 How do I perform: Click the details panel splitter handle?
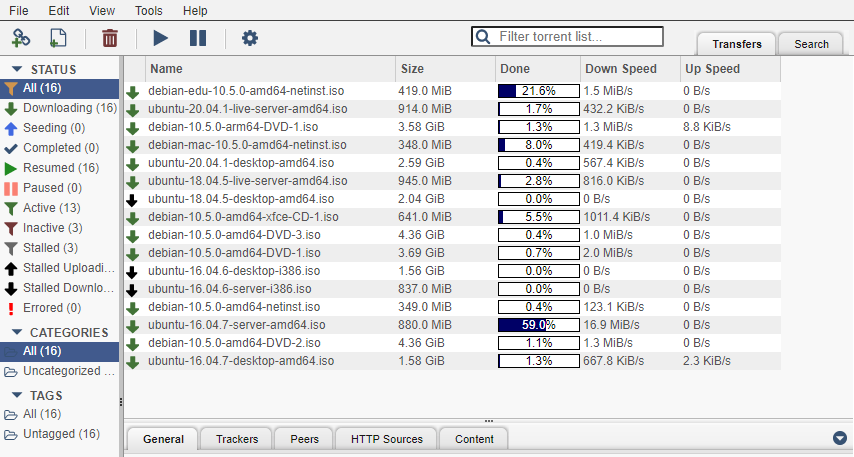click(x=489, y=421)
